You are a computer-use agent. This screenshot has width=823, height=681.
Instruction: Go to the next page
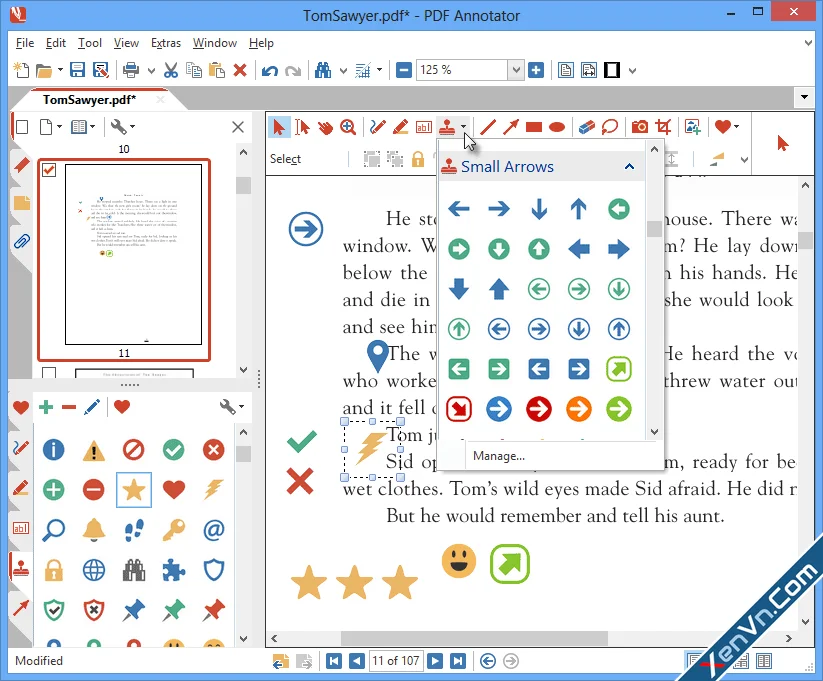[435, 661]
